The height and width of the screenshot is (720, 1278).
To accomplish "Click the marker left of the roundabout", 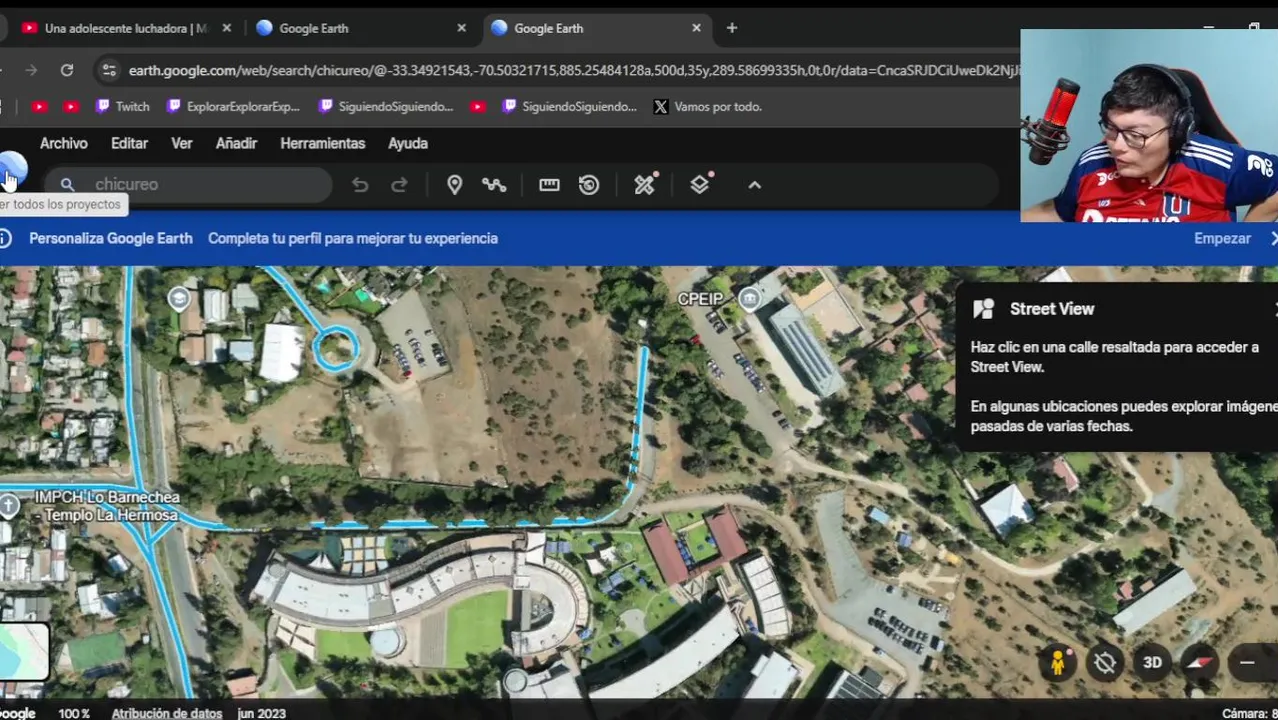I will click(x=179, y=298).
